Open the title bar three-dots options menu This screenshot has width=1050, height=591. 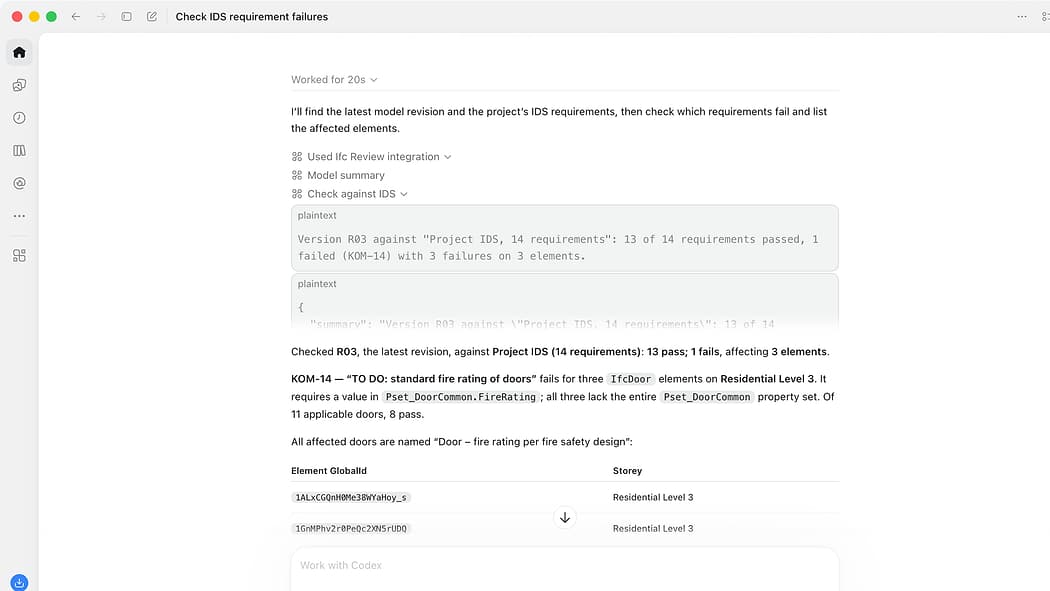[x=1022, y=17]
